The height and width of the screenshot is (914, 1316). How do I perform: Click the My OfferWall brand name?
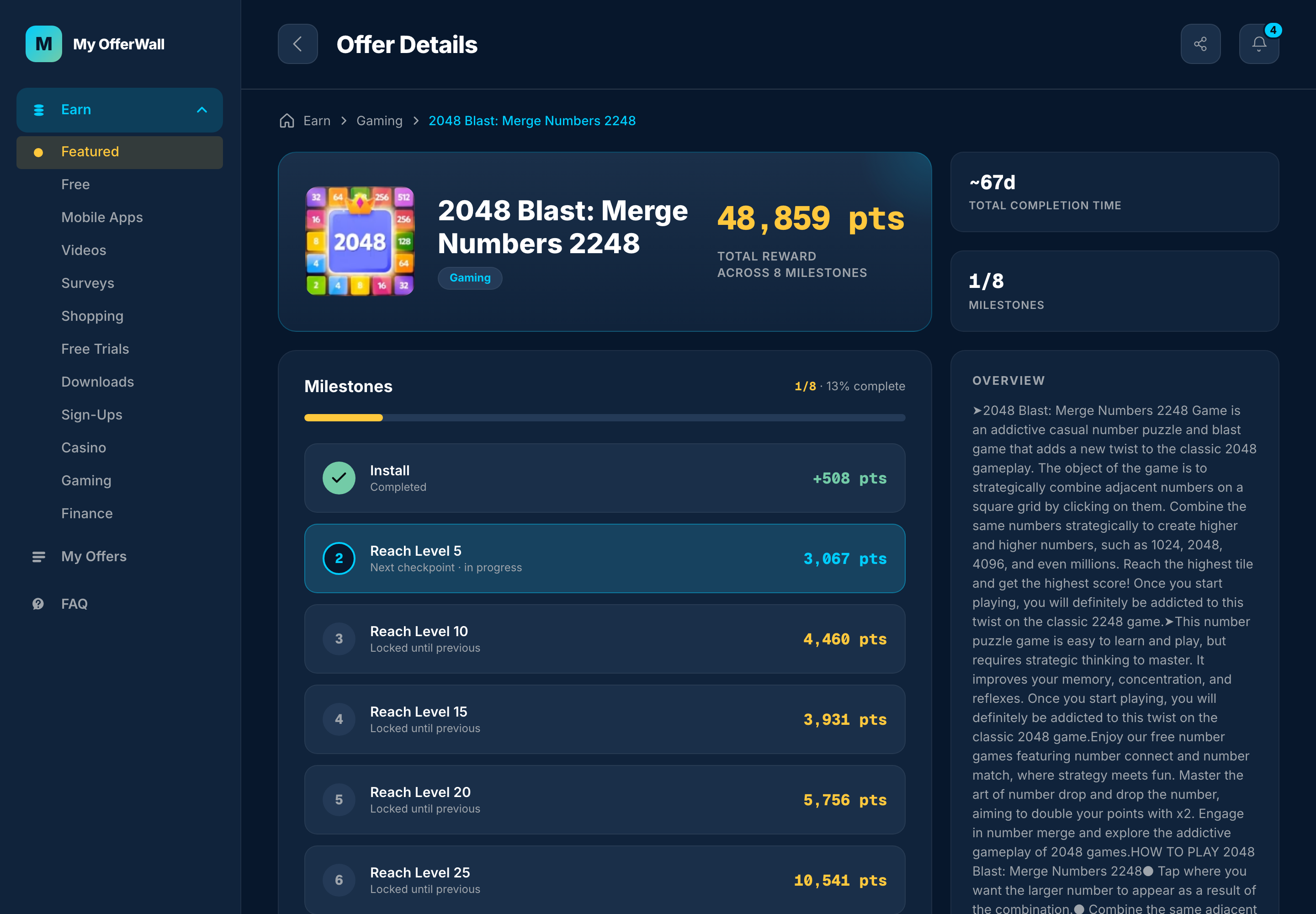pos(118,44)
